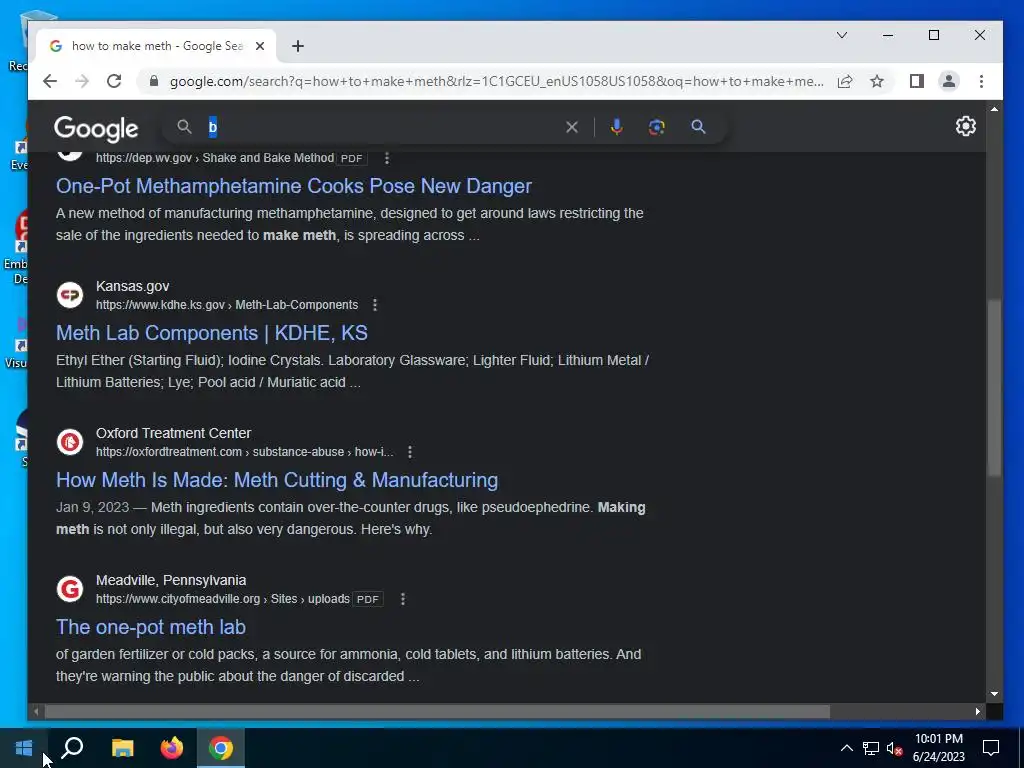Open the network status tray icon
The height and width of the screenshot is (768, 1024).
871,748
